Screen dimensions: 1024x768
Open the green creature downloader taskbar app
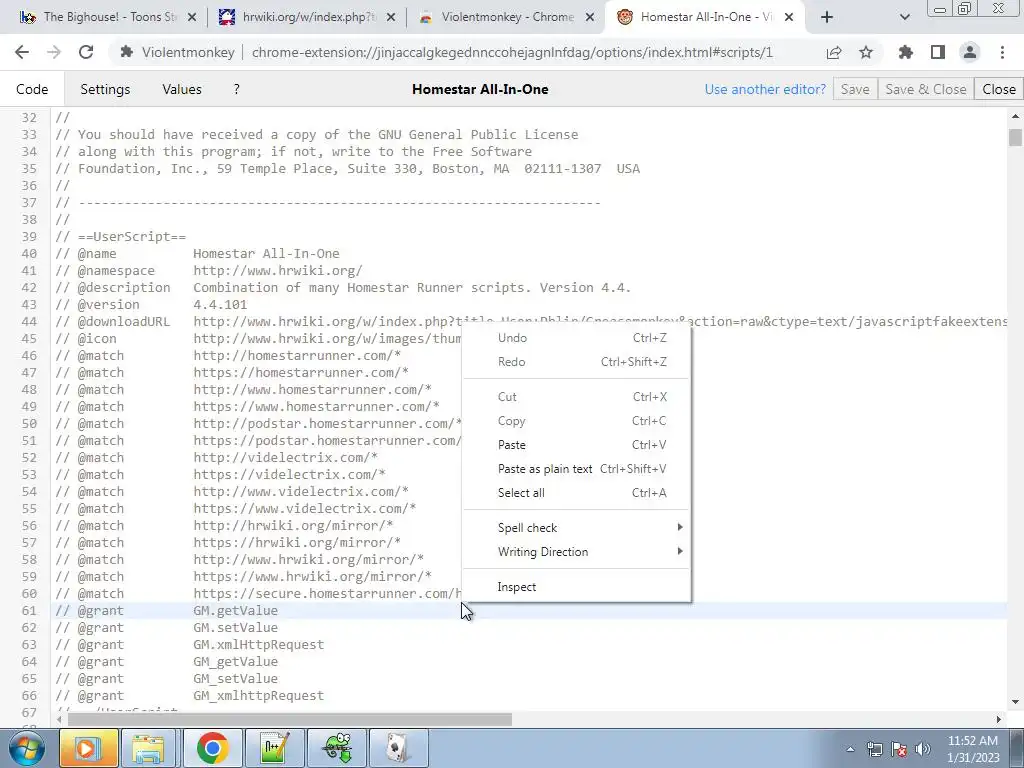pyautogui.click(x=336, y=748)
